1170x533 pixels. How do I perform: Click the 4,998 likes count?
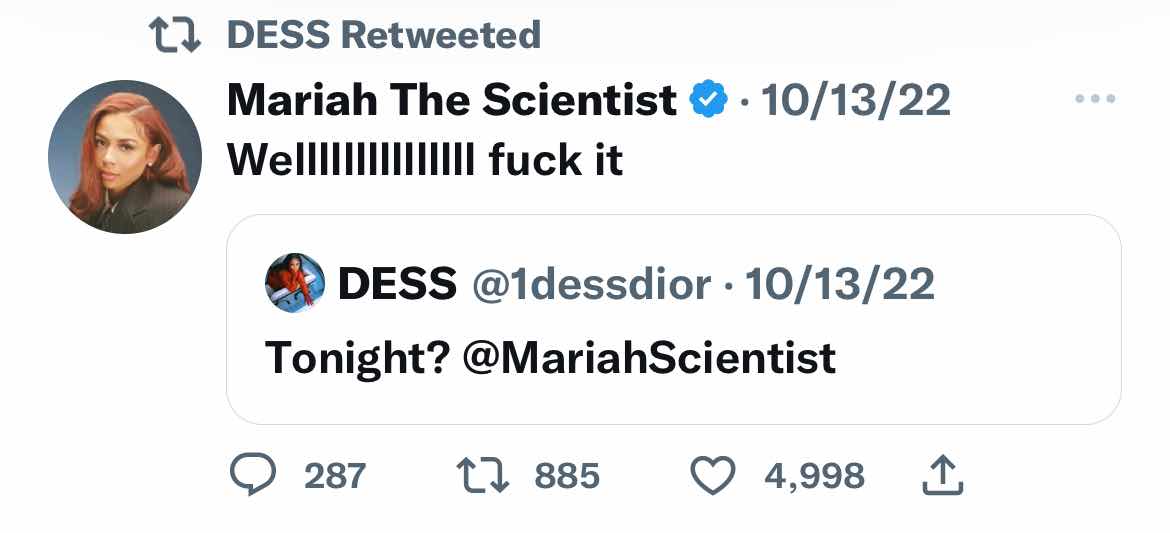click(814, 476)
